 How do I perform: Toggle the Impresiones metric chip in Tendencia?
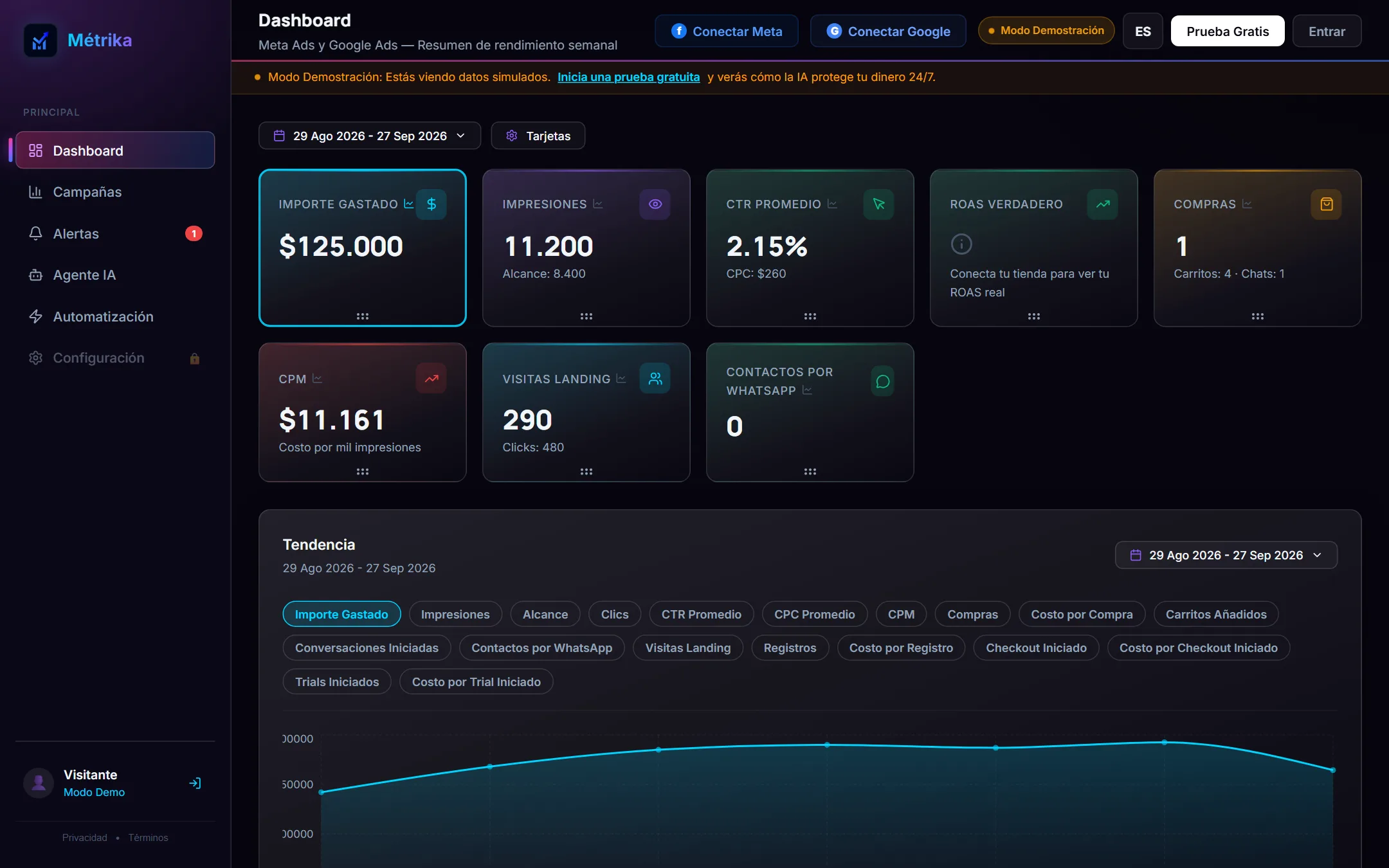(x=455, y=614)
